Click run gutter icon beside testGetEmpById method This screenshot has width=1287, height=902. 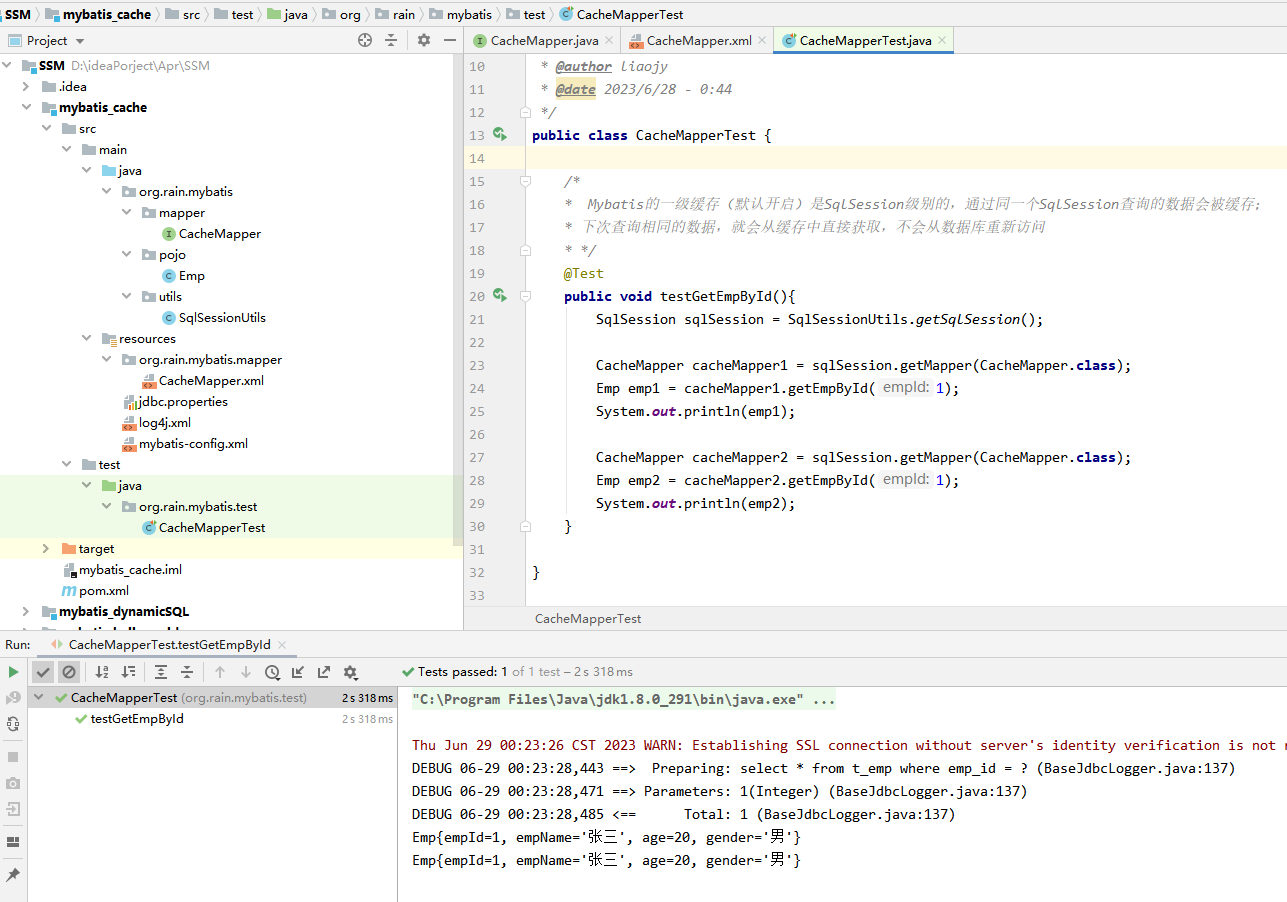click(500, 296)
